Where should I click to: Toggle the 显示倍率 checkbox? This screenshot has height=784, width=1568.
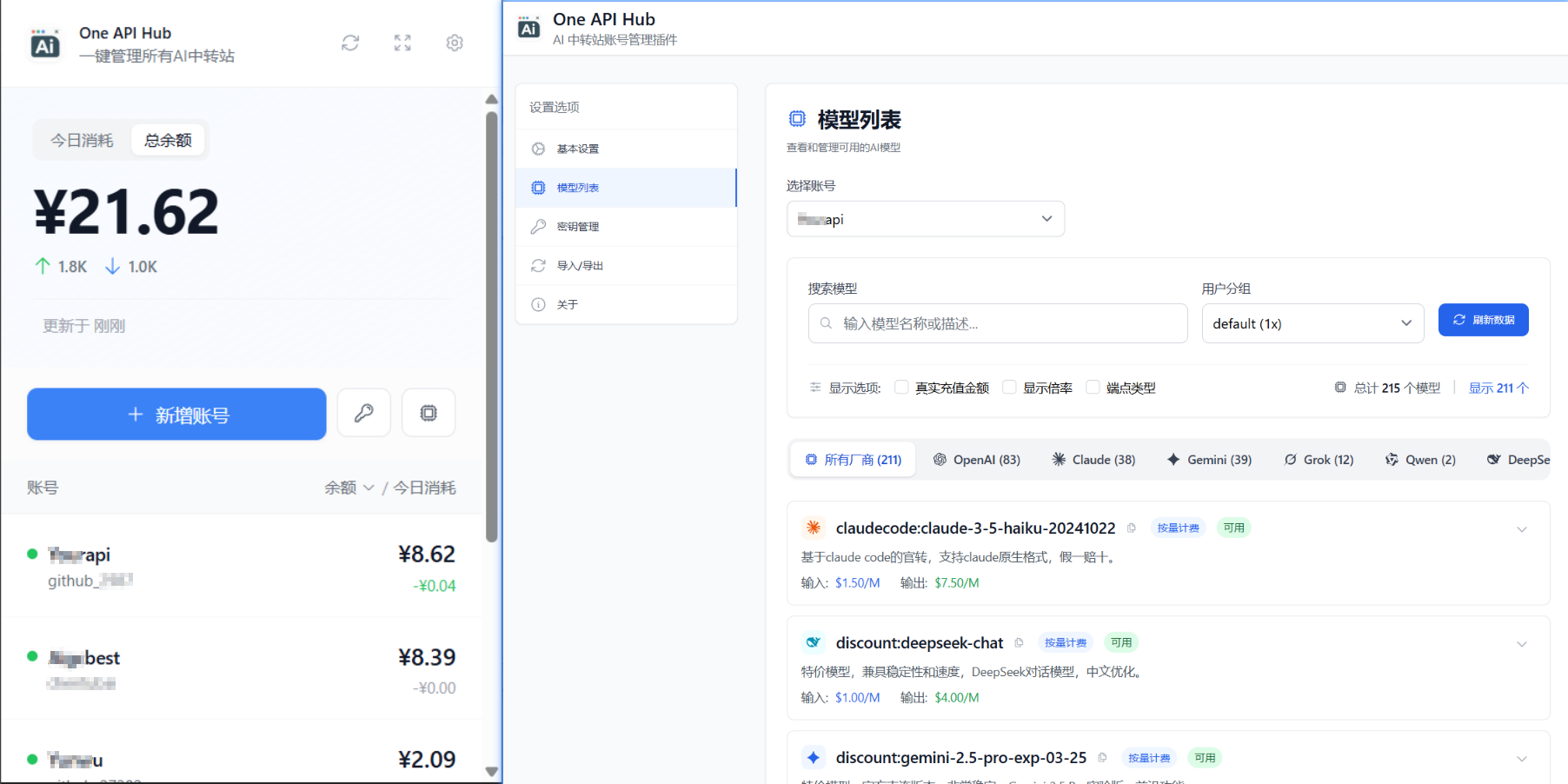(1009, 387)
